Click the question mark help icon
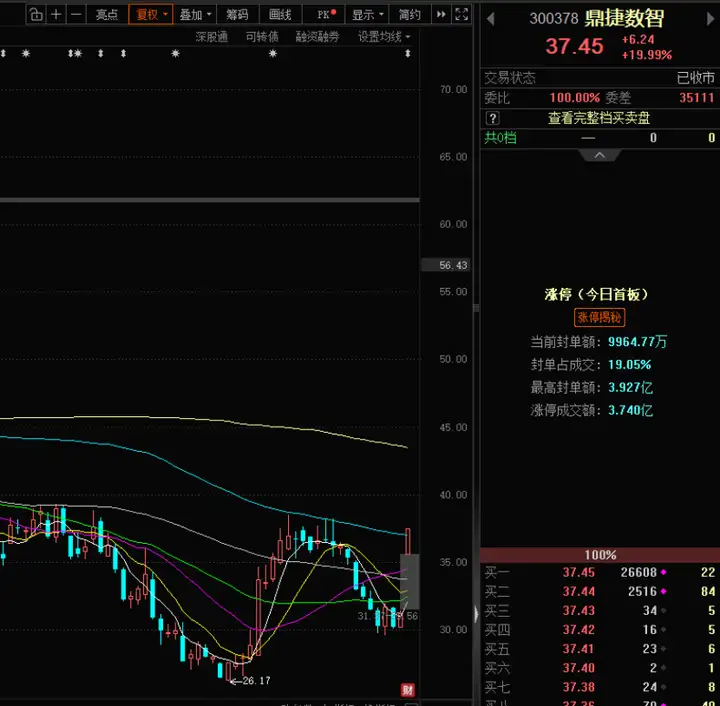The height and width of the screenshot is (706, 720). [492, 118]
